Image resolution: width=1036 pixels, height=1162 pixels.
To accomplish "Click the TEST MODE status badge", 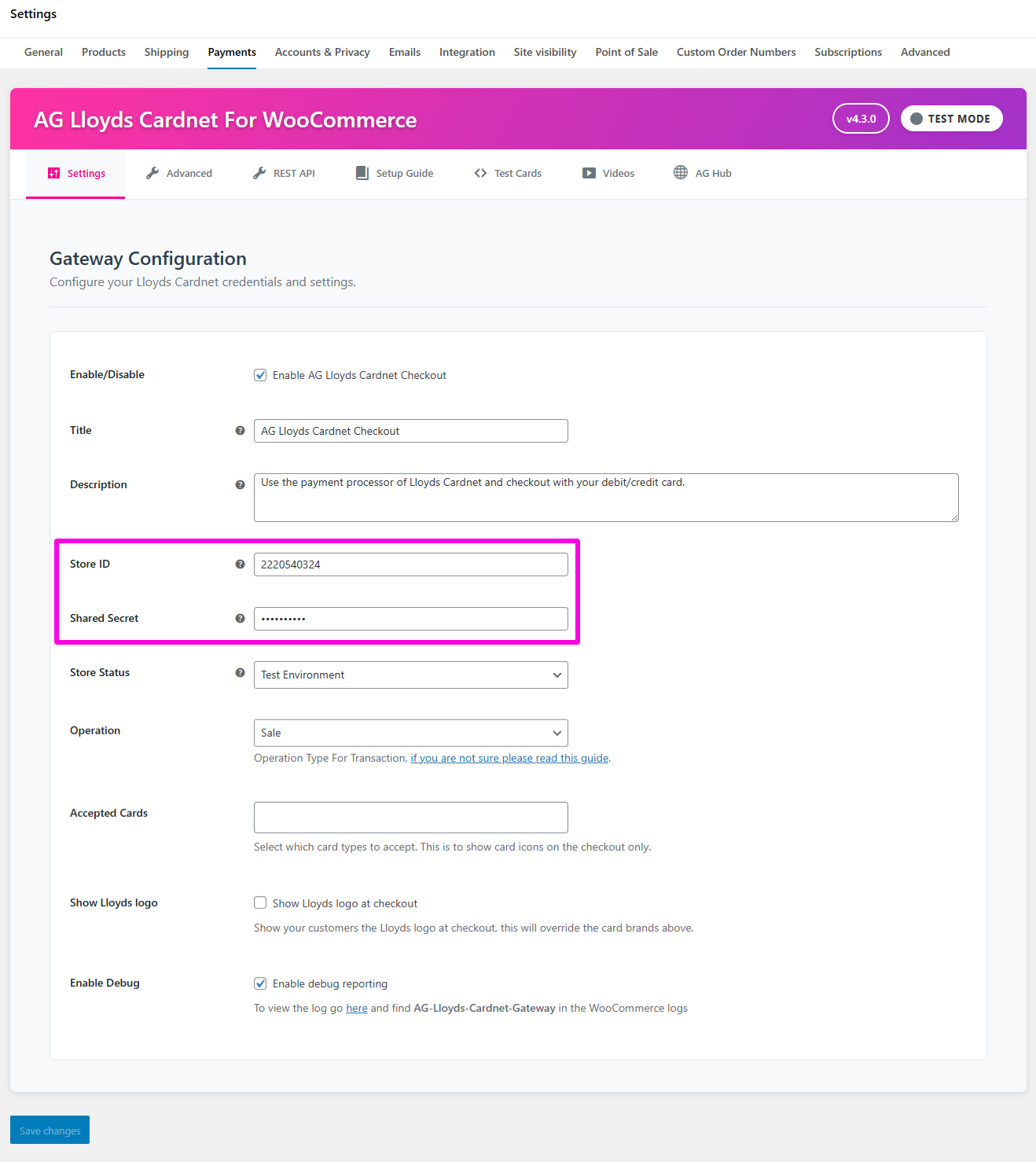I will [951, 119].
